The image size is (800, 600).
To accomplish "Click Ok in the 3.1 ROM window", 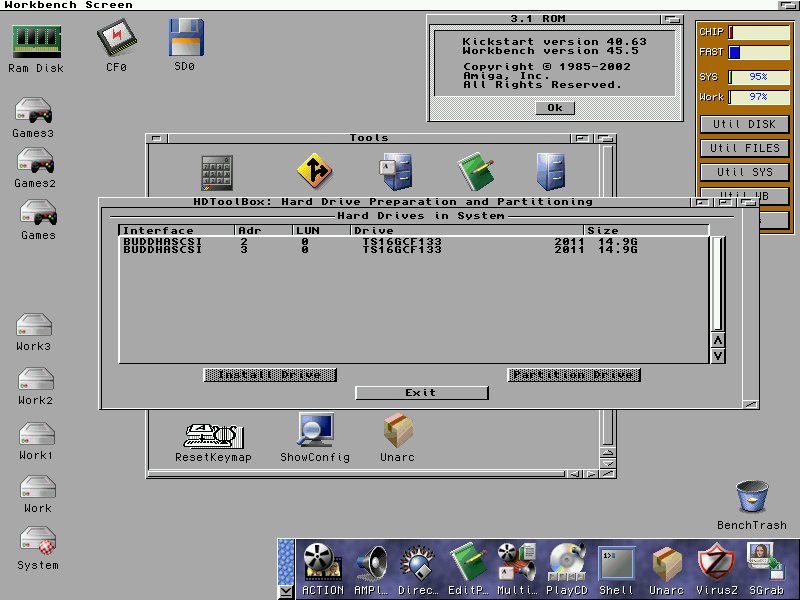I will [x=555, y=108].
